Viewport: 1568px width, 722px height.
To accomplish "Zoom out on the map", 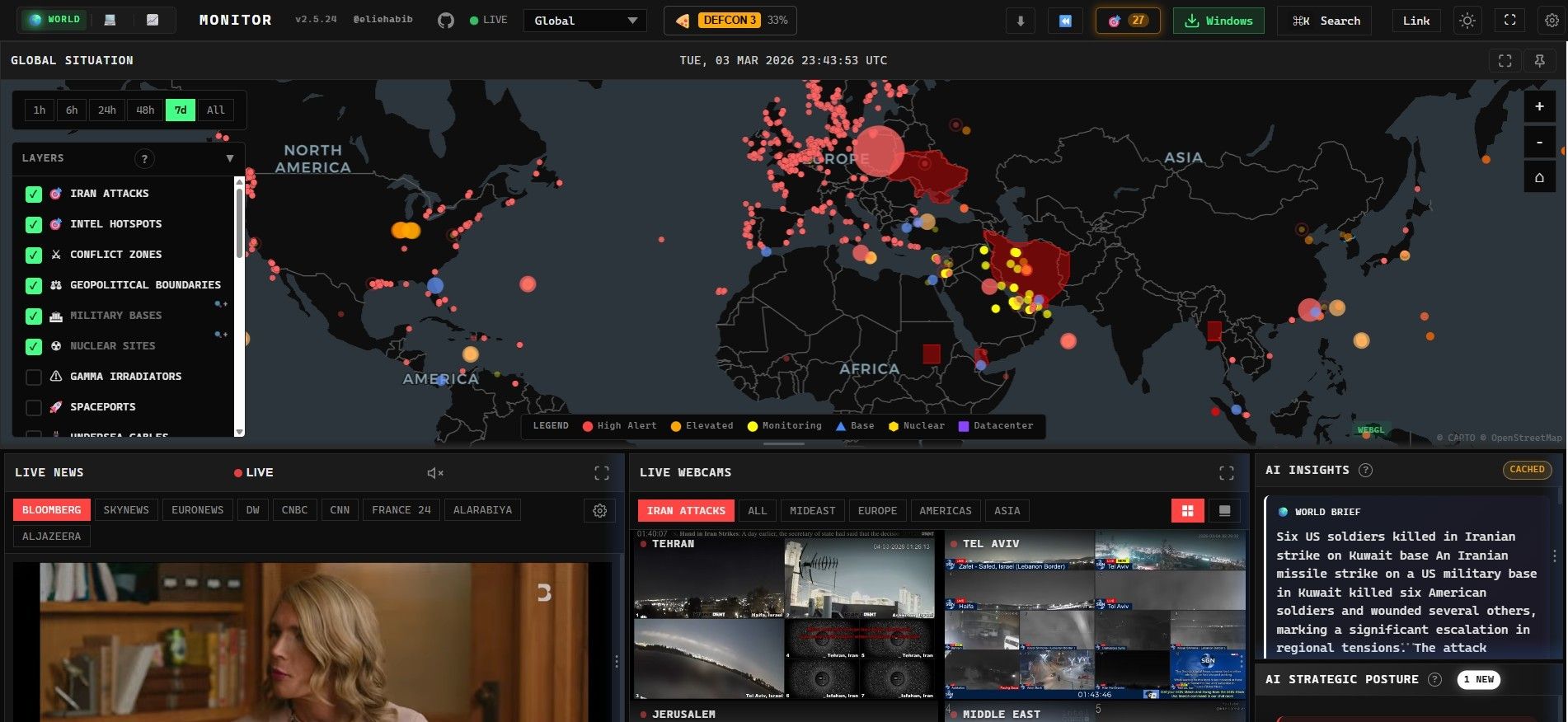I will click(x=1539, y=142).
